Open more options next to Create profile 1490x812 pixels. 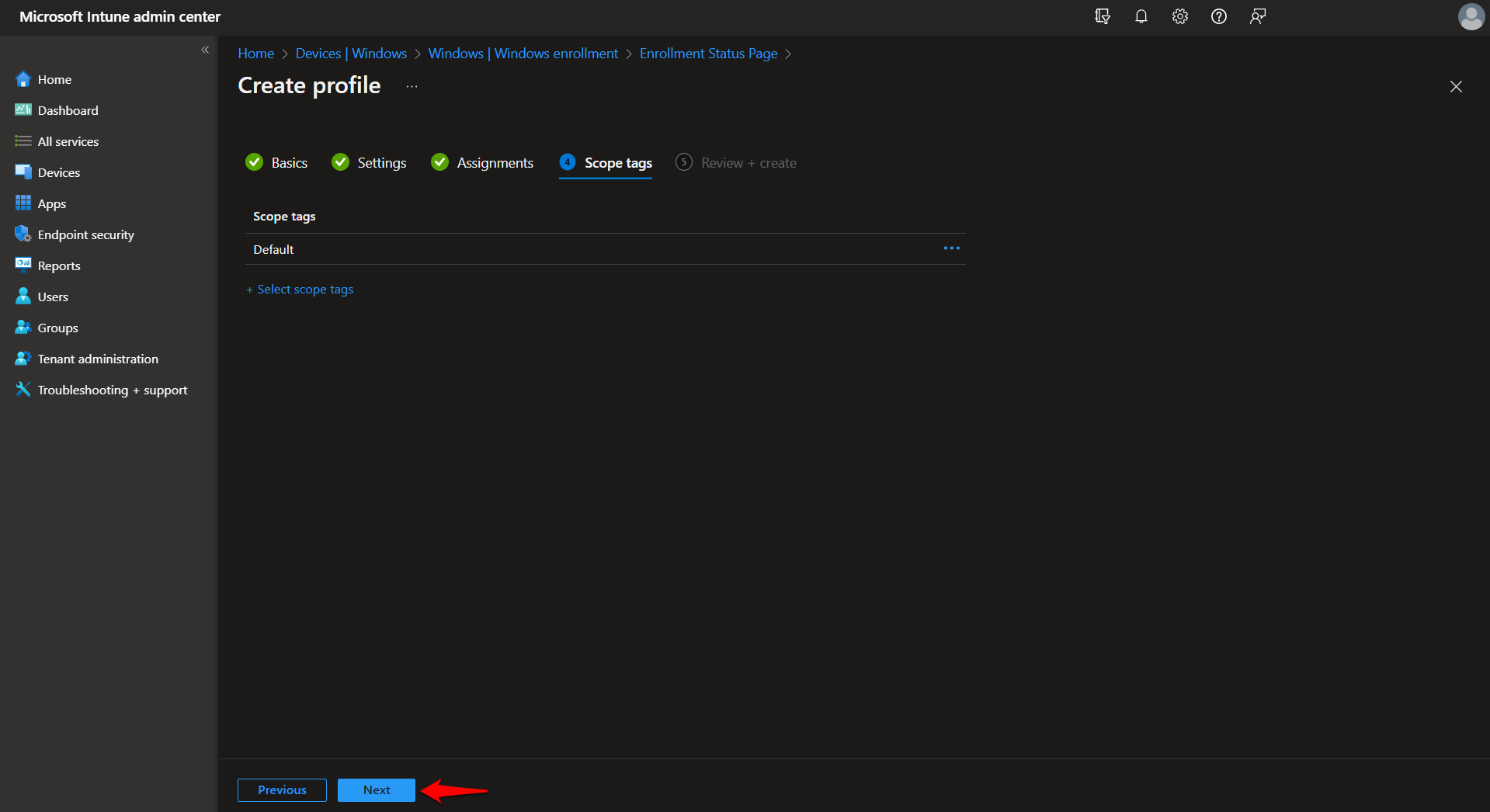click(412, 86)
